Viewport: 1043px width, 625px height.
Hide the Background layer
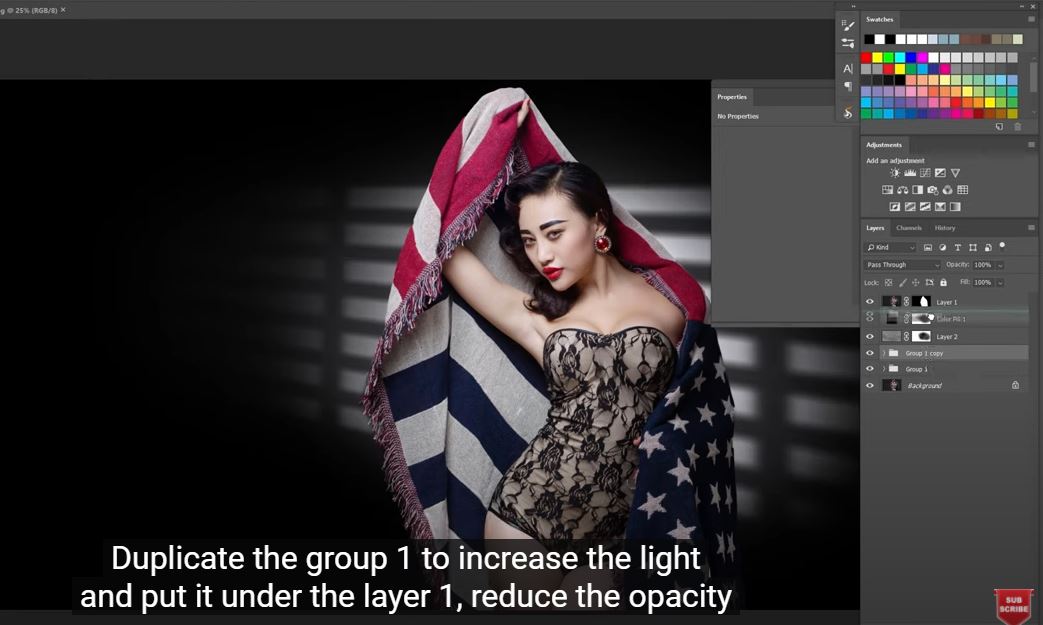(869, 386)
